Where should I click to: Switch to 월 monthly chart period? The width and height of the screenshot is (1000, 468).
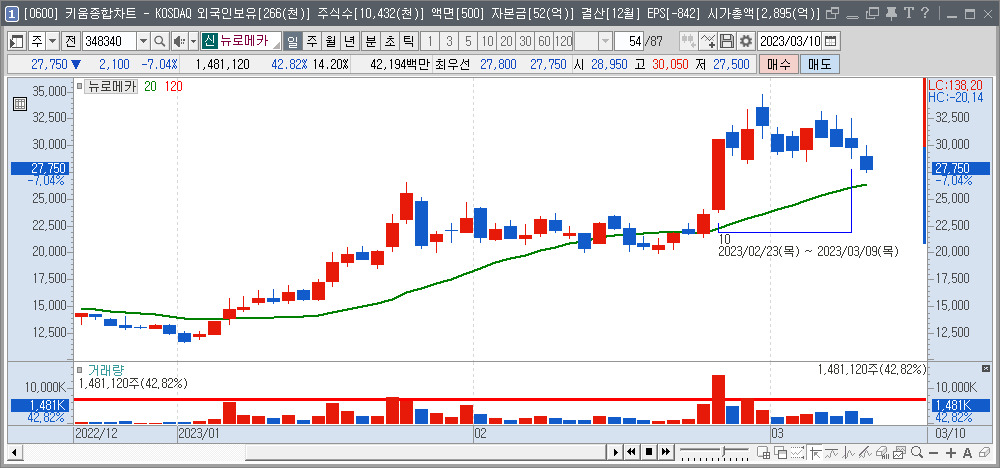(330, 41)
